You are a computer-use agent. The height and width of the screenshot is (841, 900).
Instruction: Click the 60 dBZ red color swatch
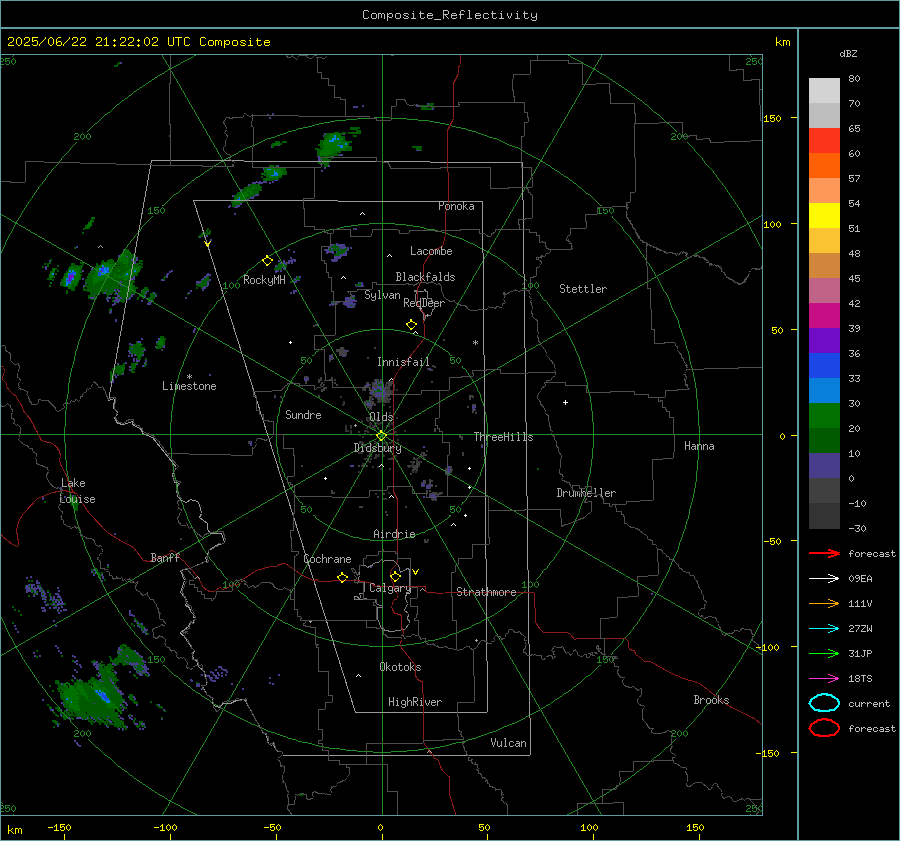[824, 141]
